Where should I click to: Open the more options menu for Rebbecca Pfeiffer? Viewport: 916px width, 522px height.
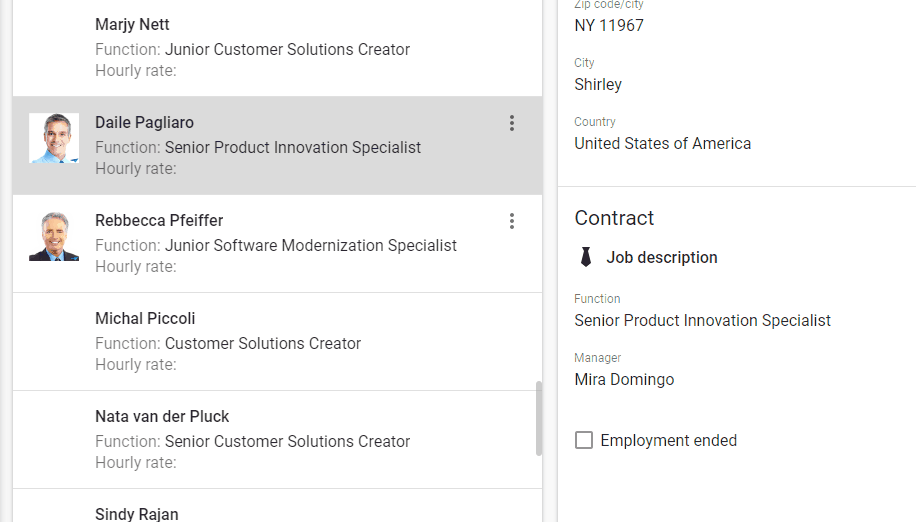(x=512, y=221)
